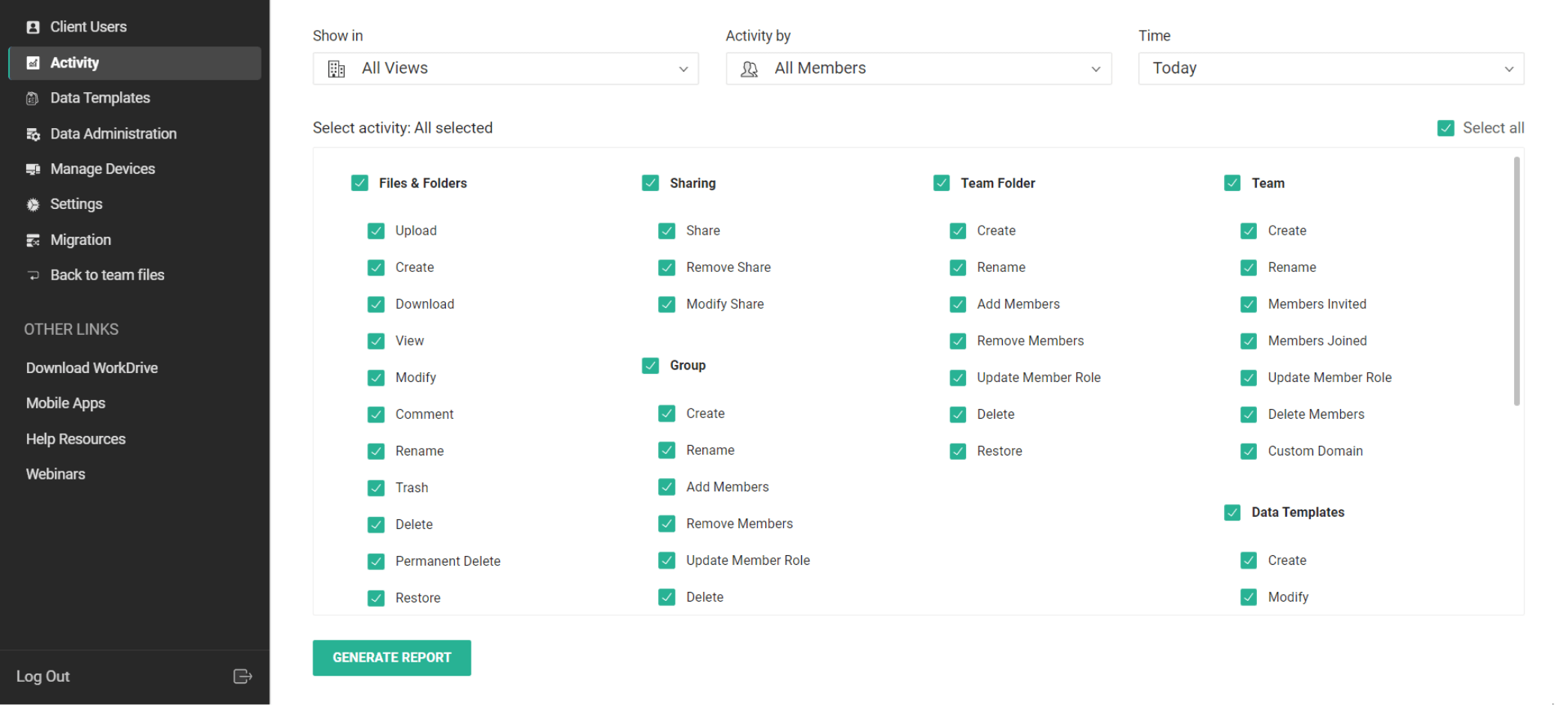Image resolution: width=1568 pixels, height=705 pixels.
Task: Uncheck the Members Joined checkbox
Action: click(x=1249, y=341)
